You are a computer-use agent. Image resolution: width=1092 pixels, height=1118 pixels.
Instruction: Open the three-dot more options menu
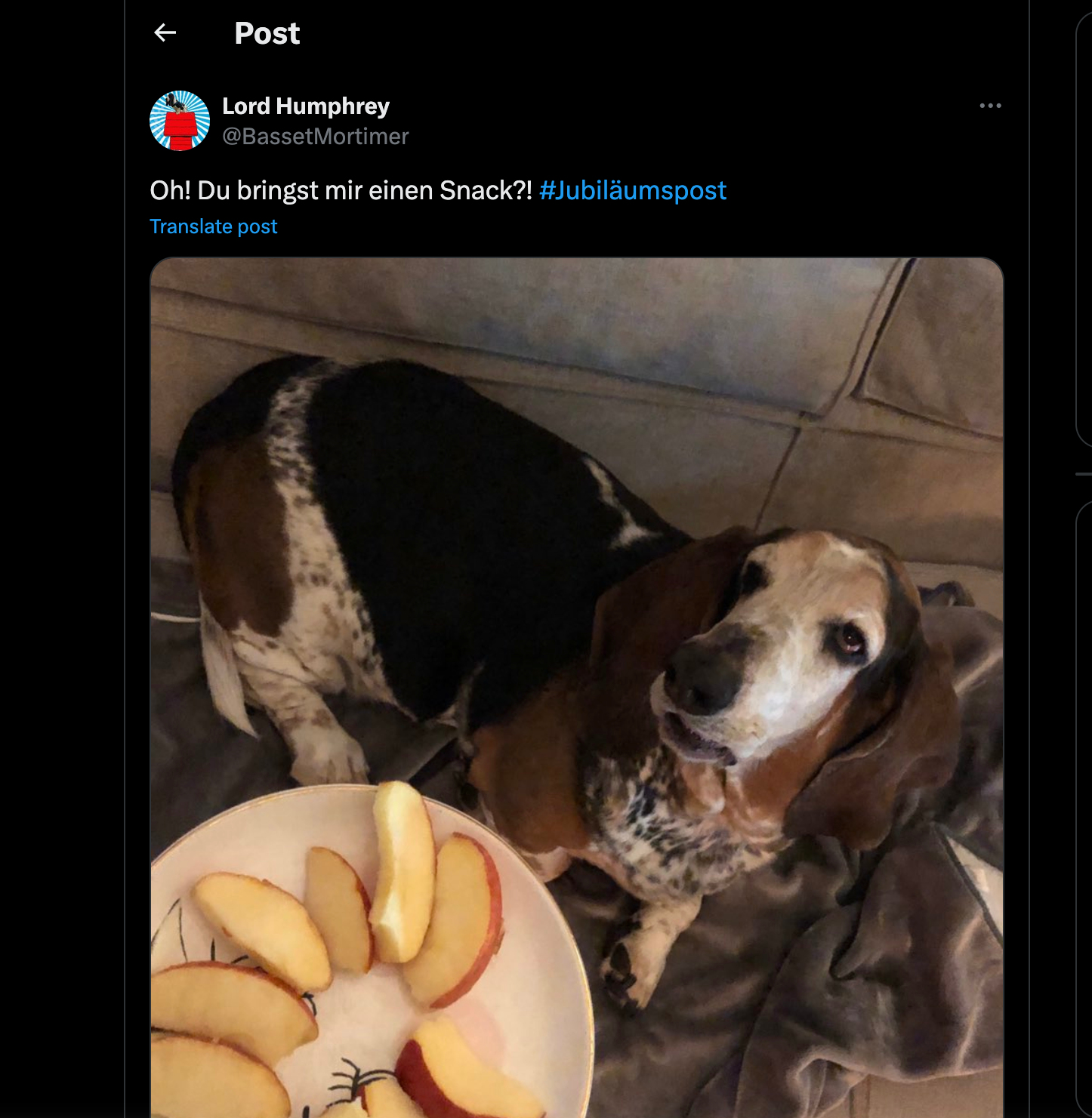[990, 106]
